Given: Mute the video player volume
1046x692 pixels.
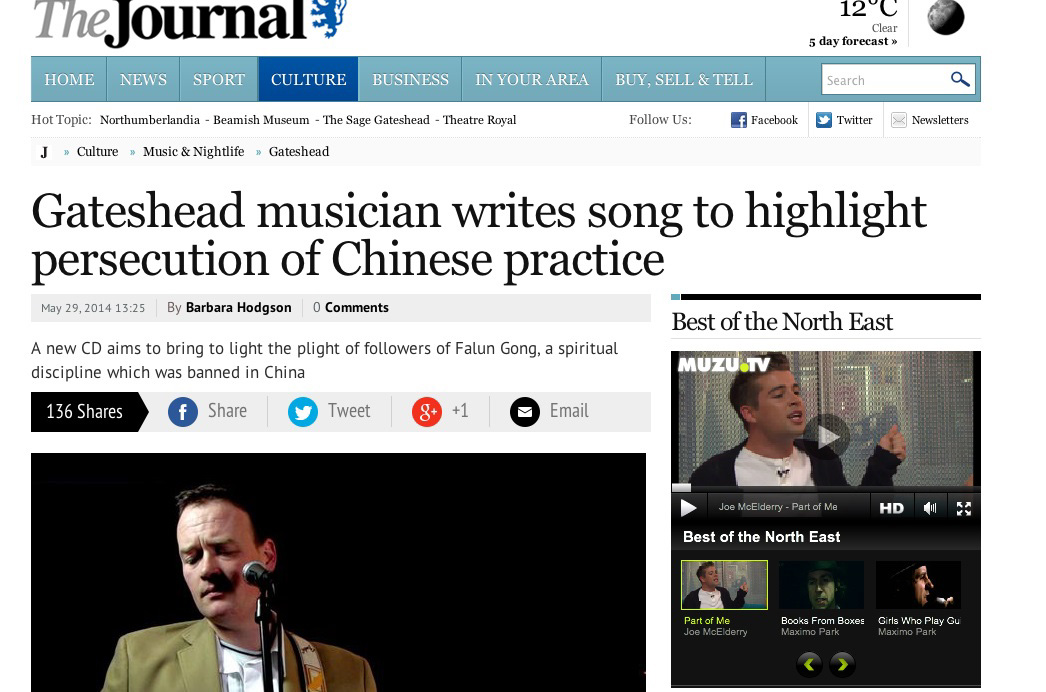Looking at the screenshot, I should tap(930, 508).
